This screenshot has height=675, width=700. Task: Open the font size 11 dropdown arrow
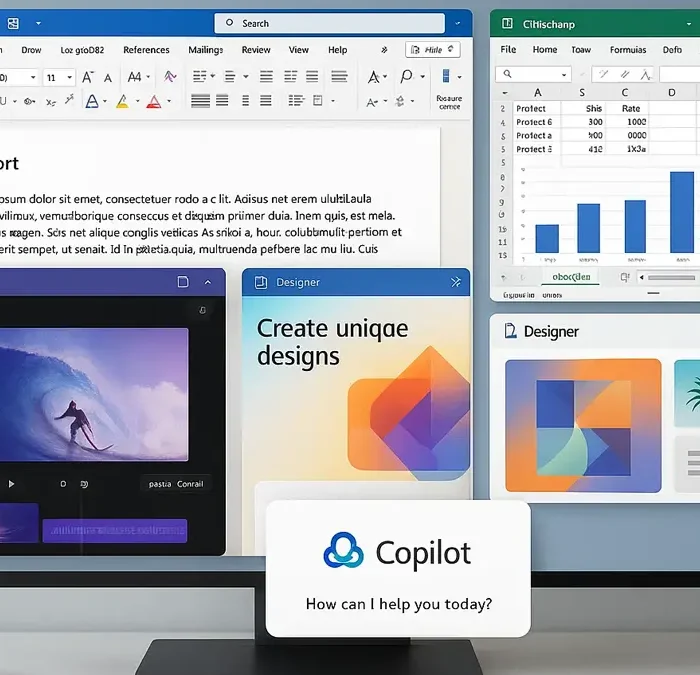[x=70, y=78]
